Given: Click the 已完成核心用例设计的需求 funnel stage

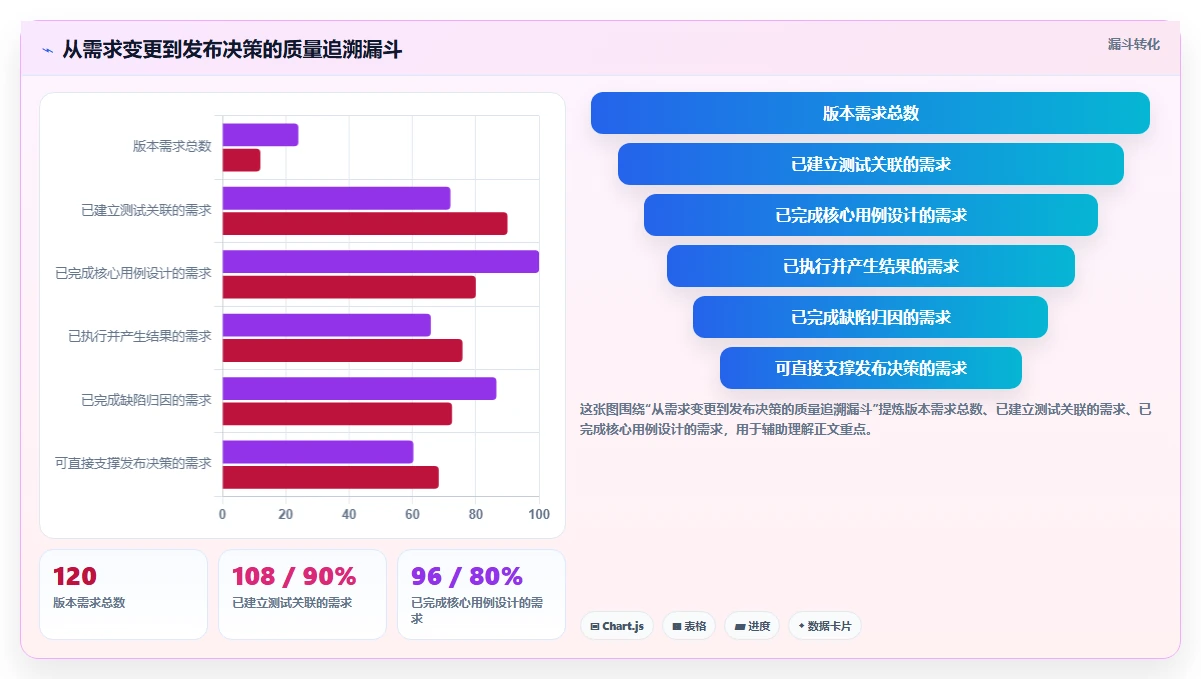Looking at the screenshot, I should coord(870,215).
